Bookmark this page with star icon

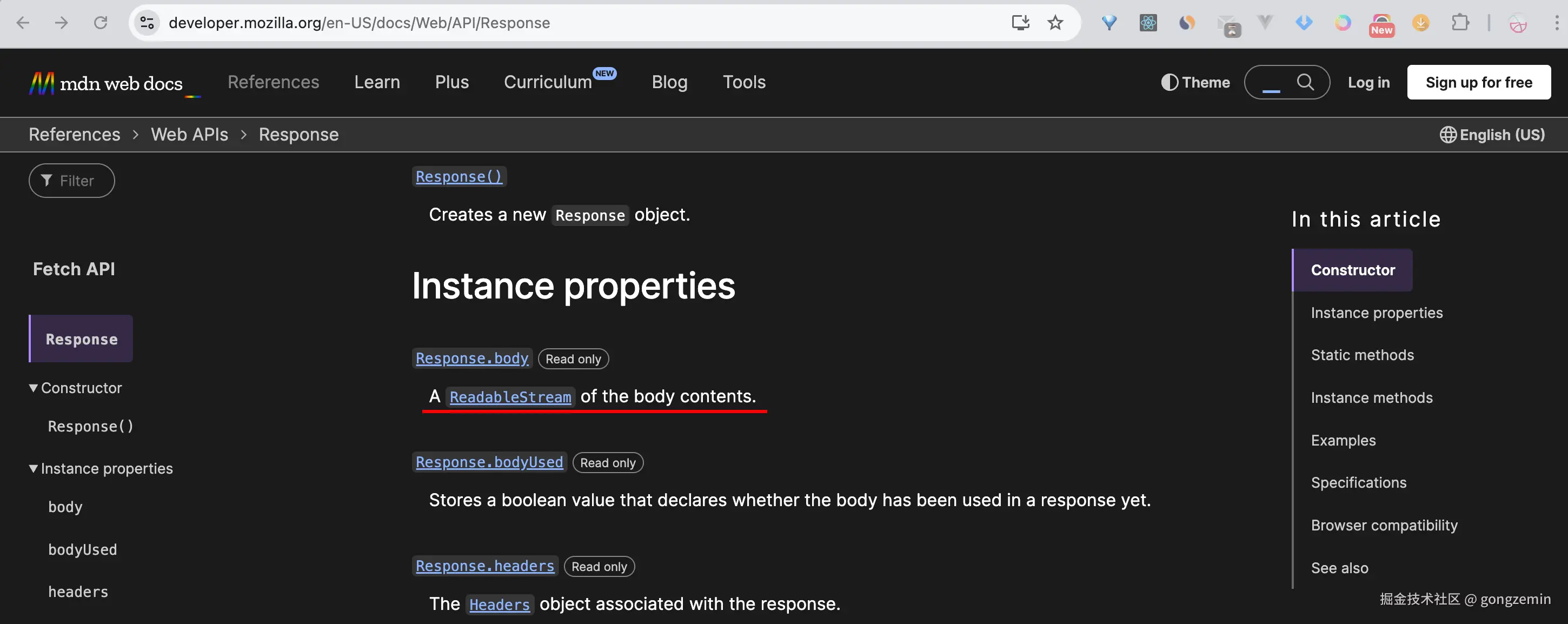[x=1055, y=23]
